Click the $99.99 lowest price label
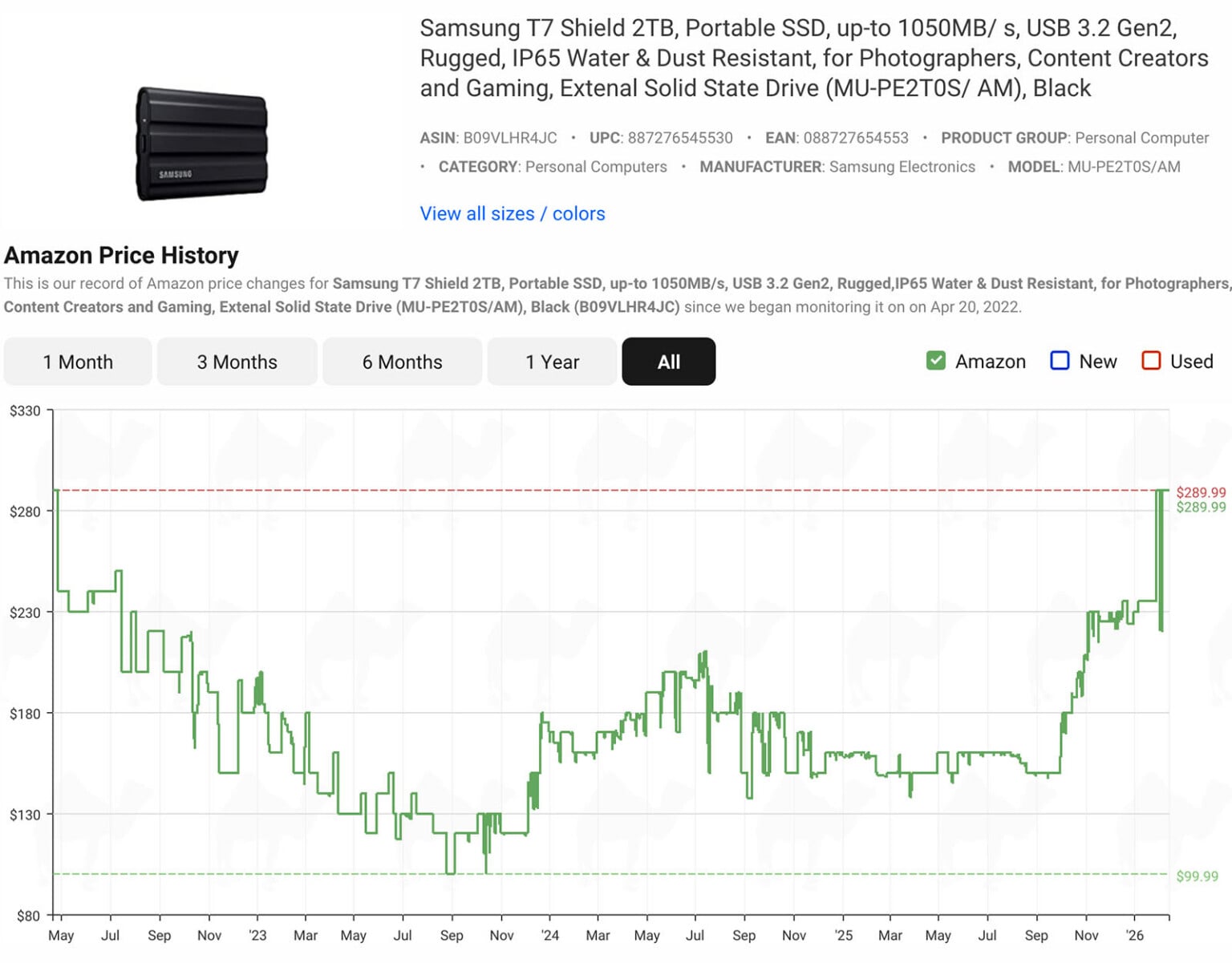 coord(1197,876)
